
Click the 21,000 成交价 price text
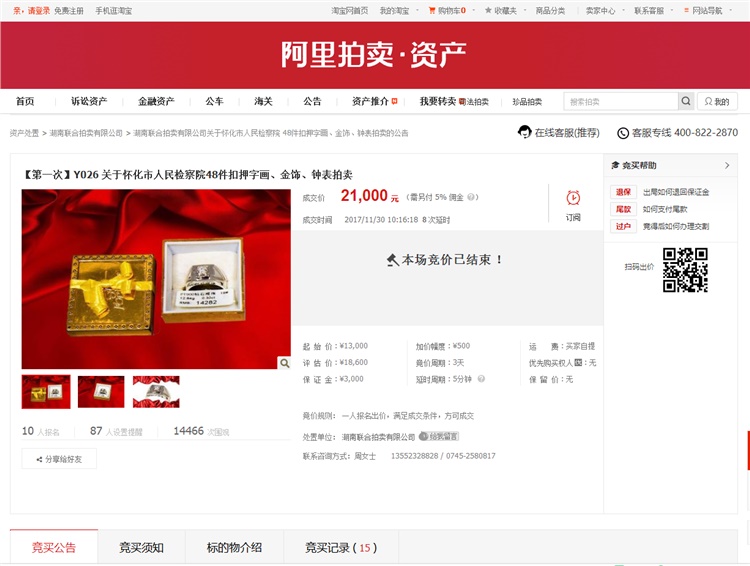pos(364,195)
